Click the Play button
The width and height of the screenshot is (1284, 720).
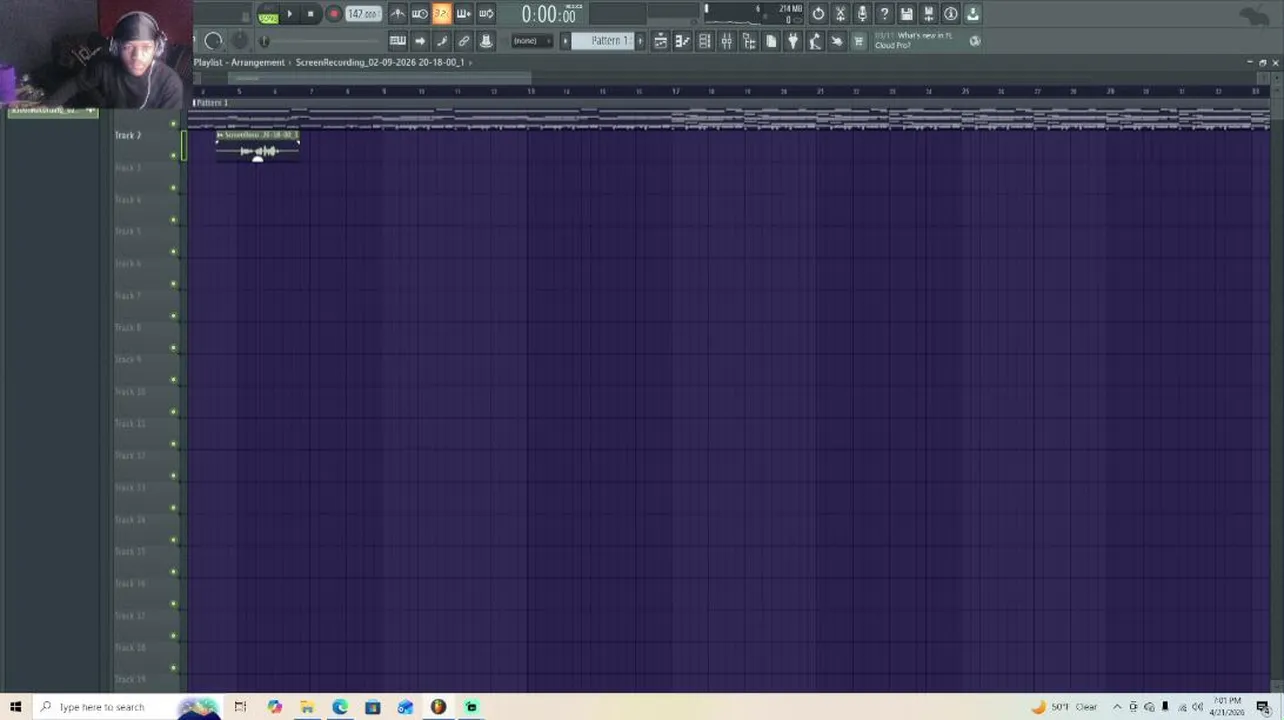[x=290, y=14]
